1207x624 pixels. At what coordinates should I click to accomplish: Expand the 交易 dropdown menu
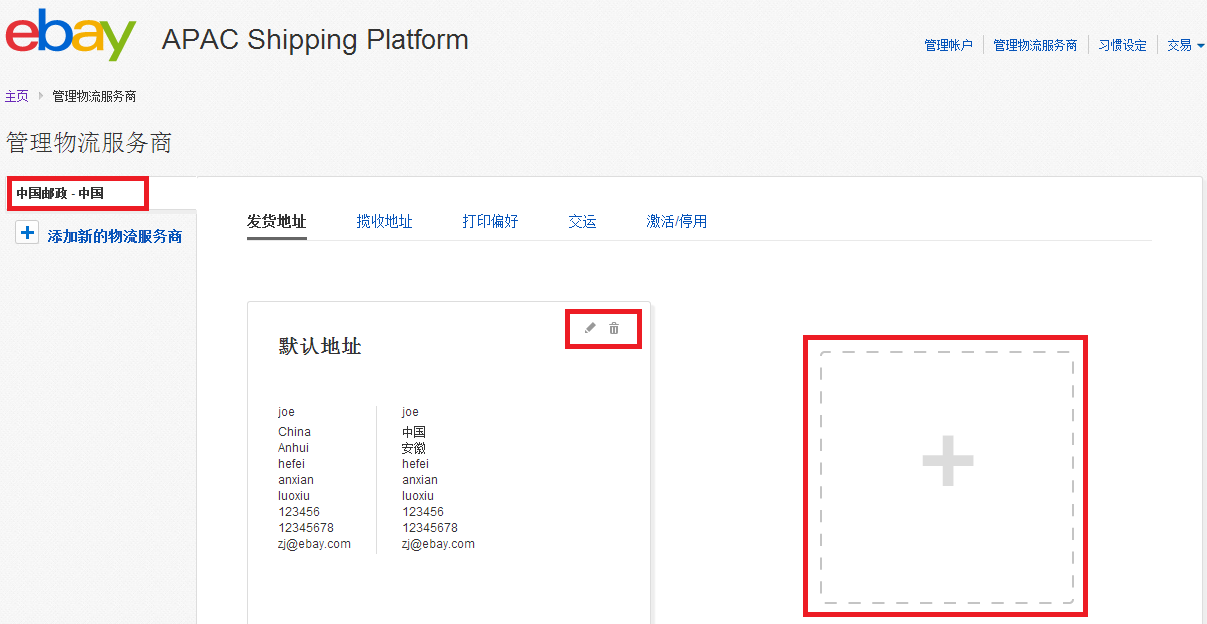tap(1186, 45)
